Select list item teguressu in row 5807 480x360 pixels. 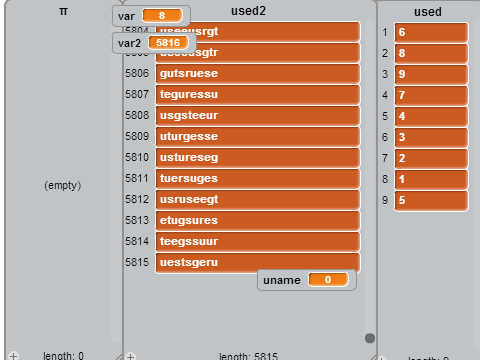[x=257, y=95]
